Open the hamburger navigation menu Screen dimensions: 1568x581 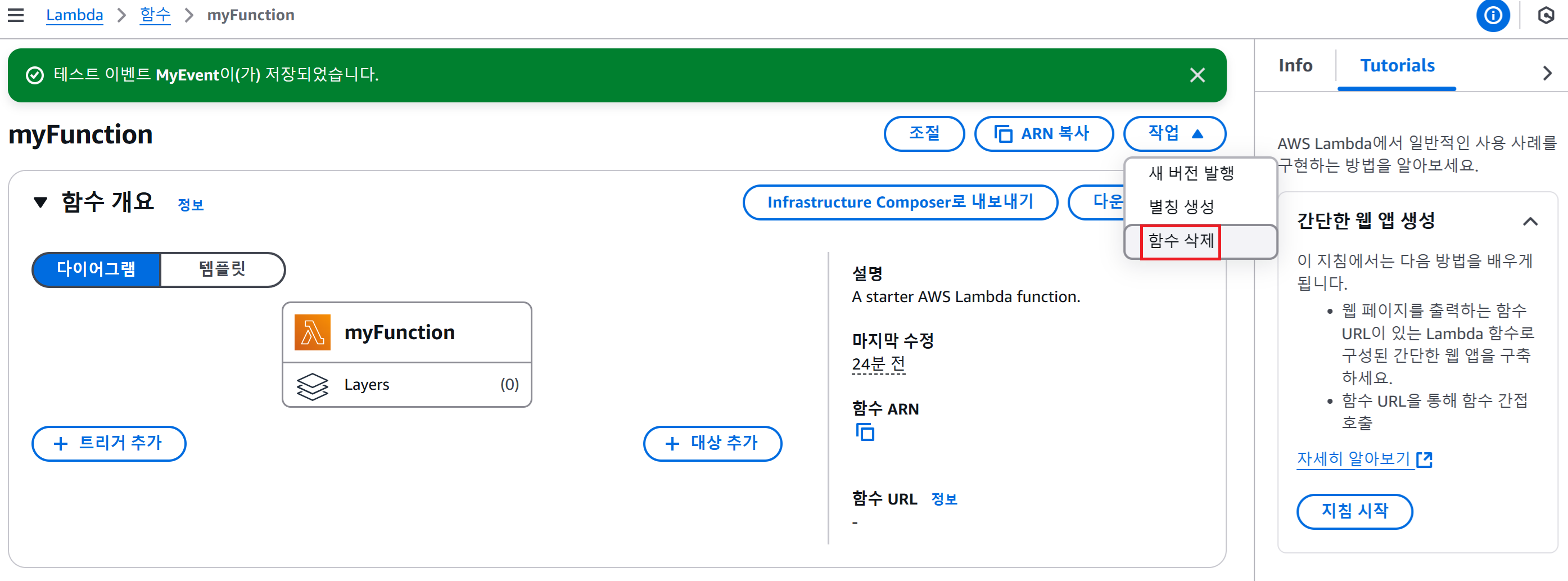(x=16, y=15)
